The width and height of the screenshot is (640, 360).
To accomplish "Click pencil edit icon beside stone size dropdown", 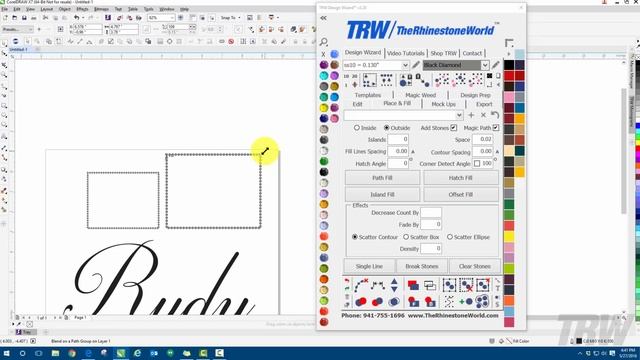I will click(416, 65).
